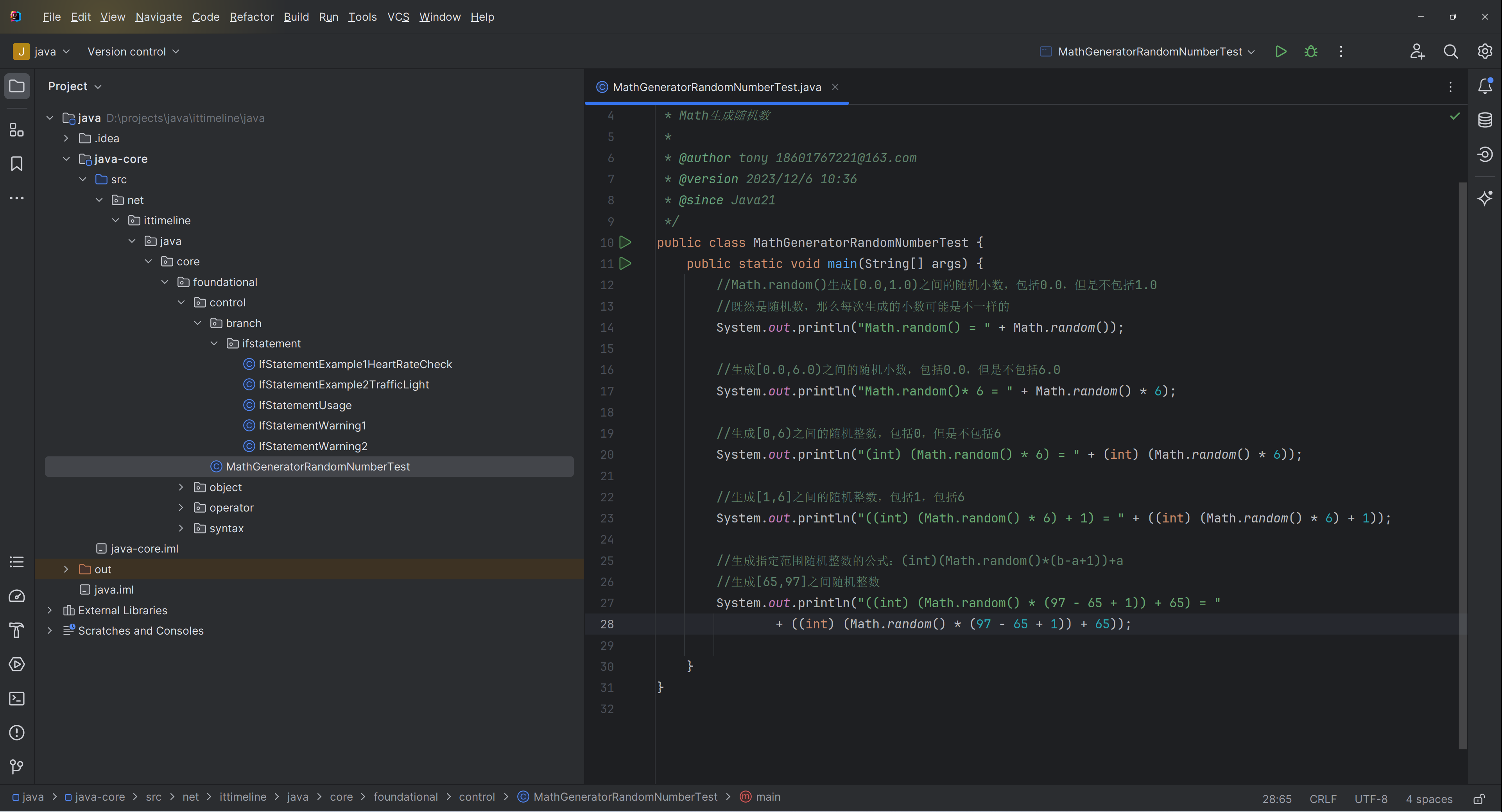Open the run configuration selector dropdown

pos(1147,51)
